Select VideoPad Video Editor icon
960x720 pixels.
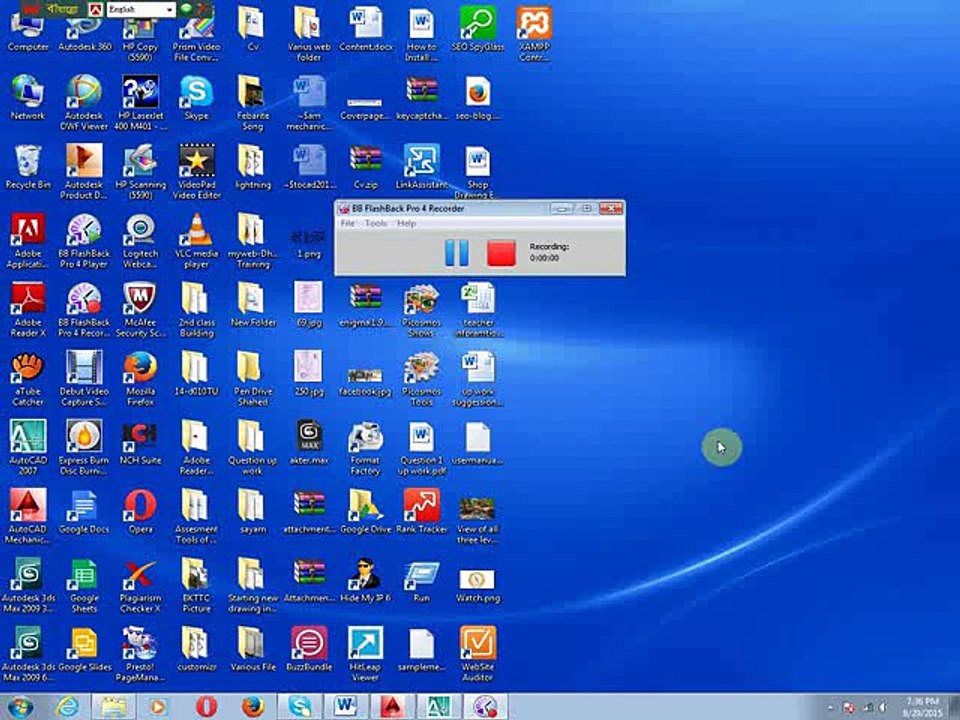(x=197, y=172)
